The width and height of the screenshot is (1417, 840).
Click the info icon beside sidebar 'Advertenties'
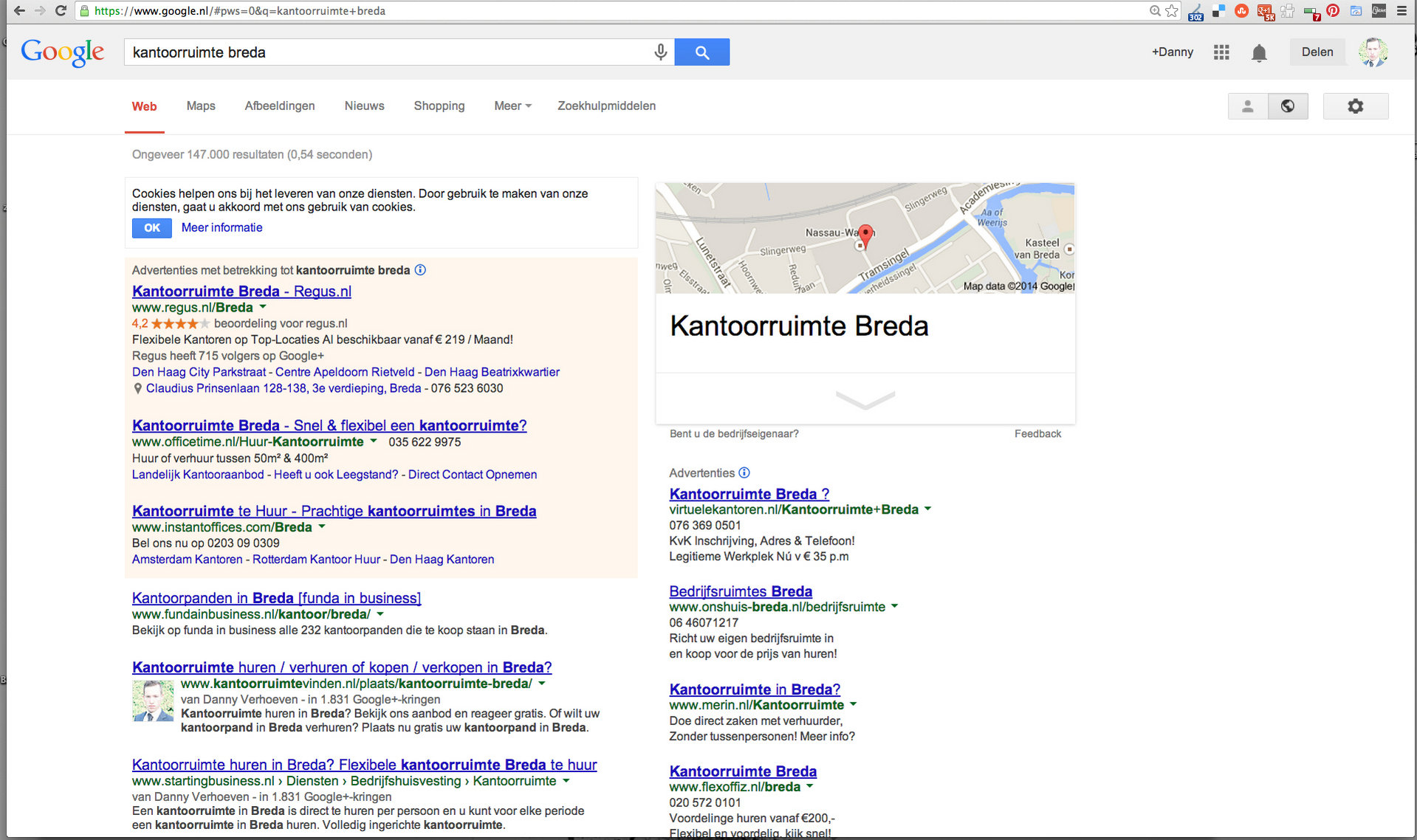744,472
